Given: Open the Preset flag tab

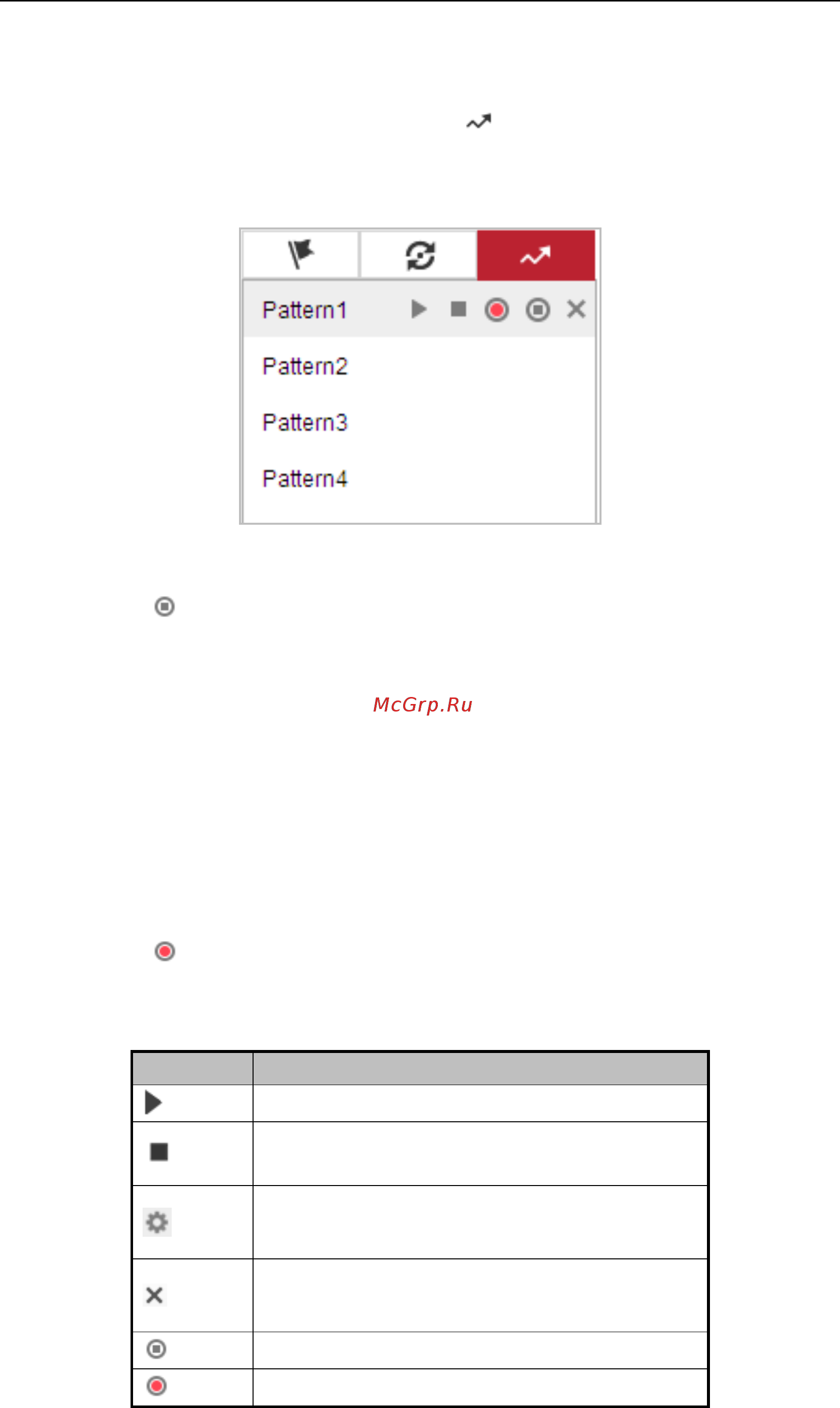Looking at the screenshot, I should tap(301, 255).
